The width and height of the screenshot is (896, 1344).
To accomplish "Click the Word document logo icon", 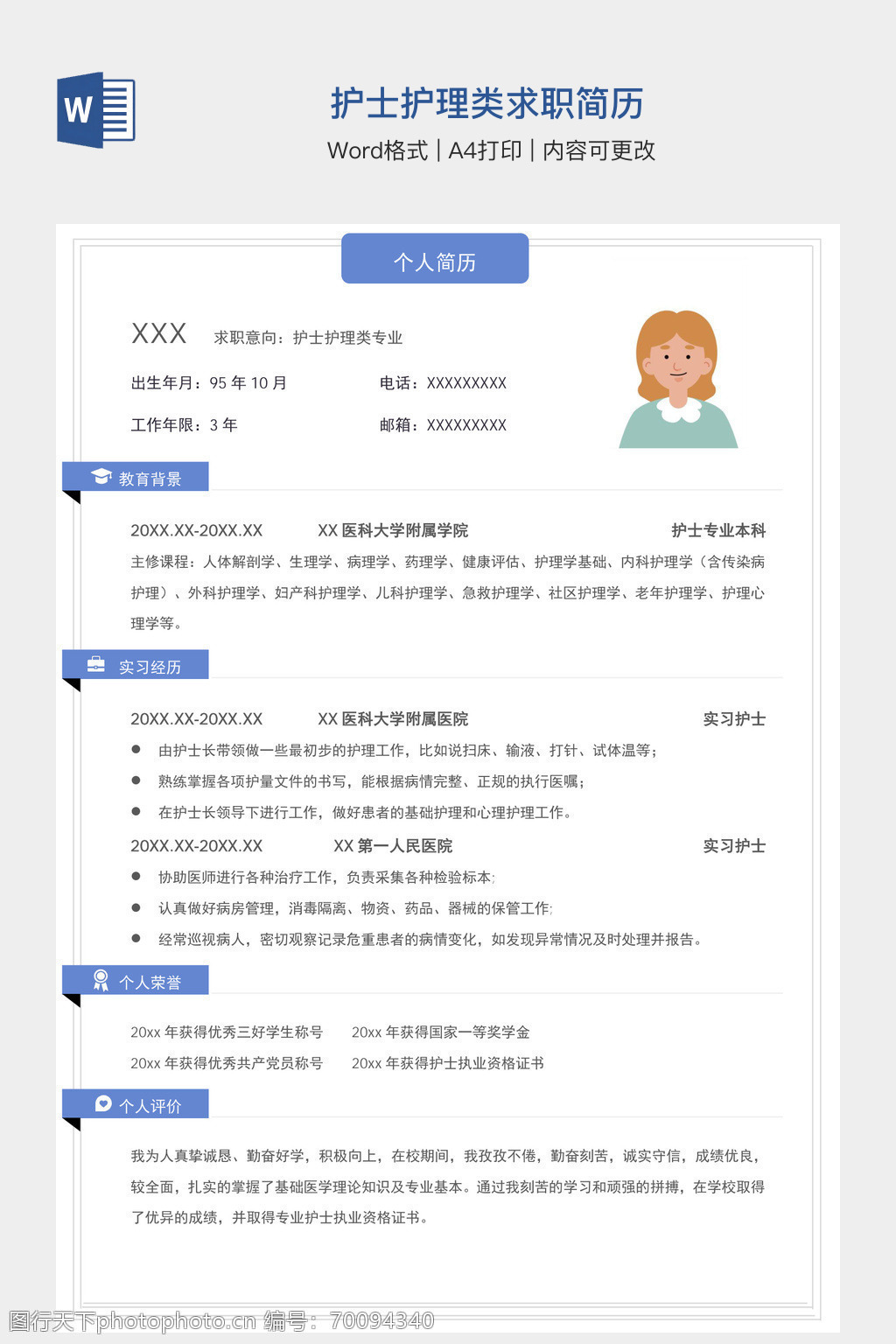I will coord(95,110).
